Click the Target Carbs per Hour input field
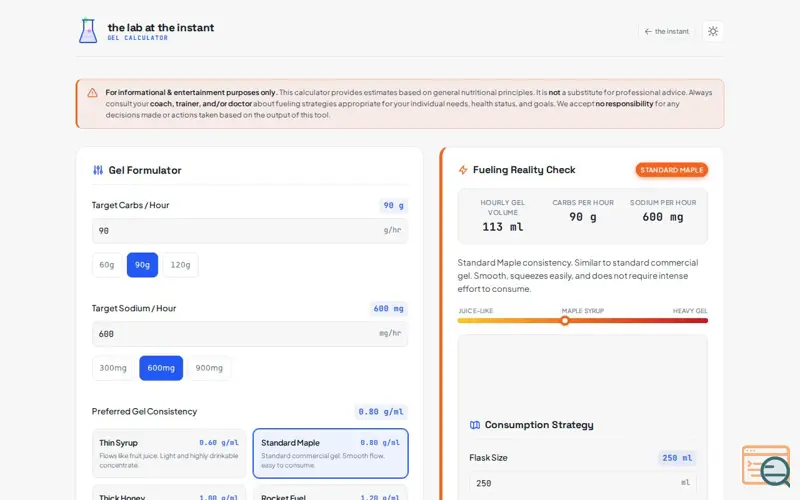This screenshot has width=800, height=500. (x=250, y=231)
